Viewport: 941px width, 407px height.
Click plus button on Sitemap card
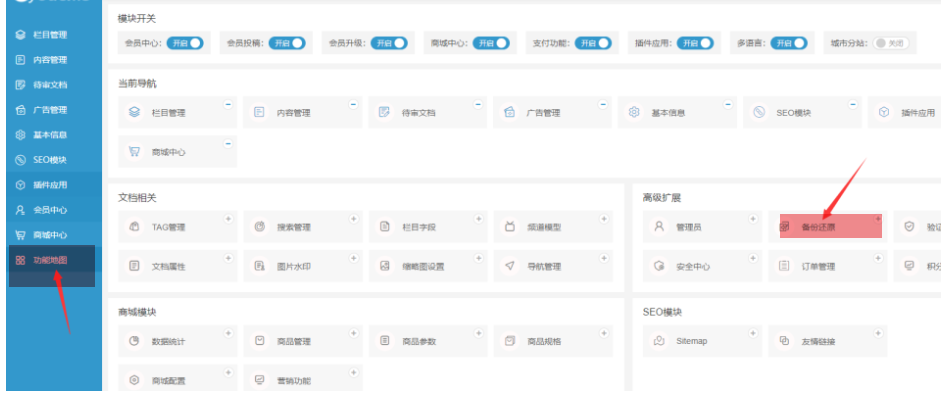(753, 333)
